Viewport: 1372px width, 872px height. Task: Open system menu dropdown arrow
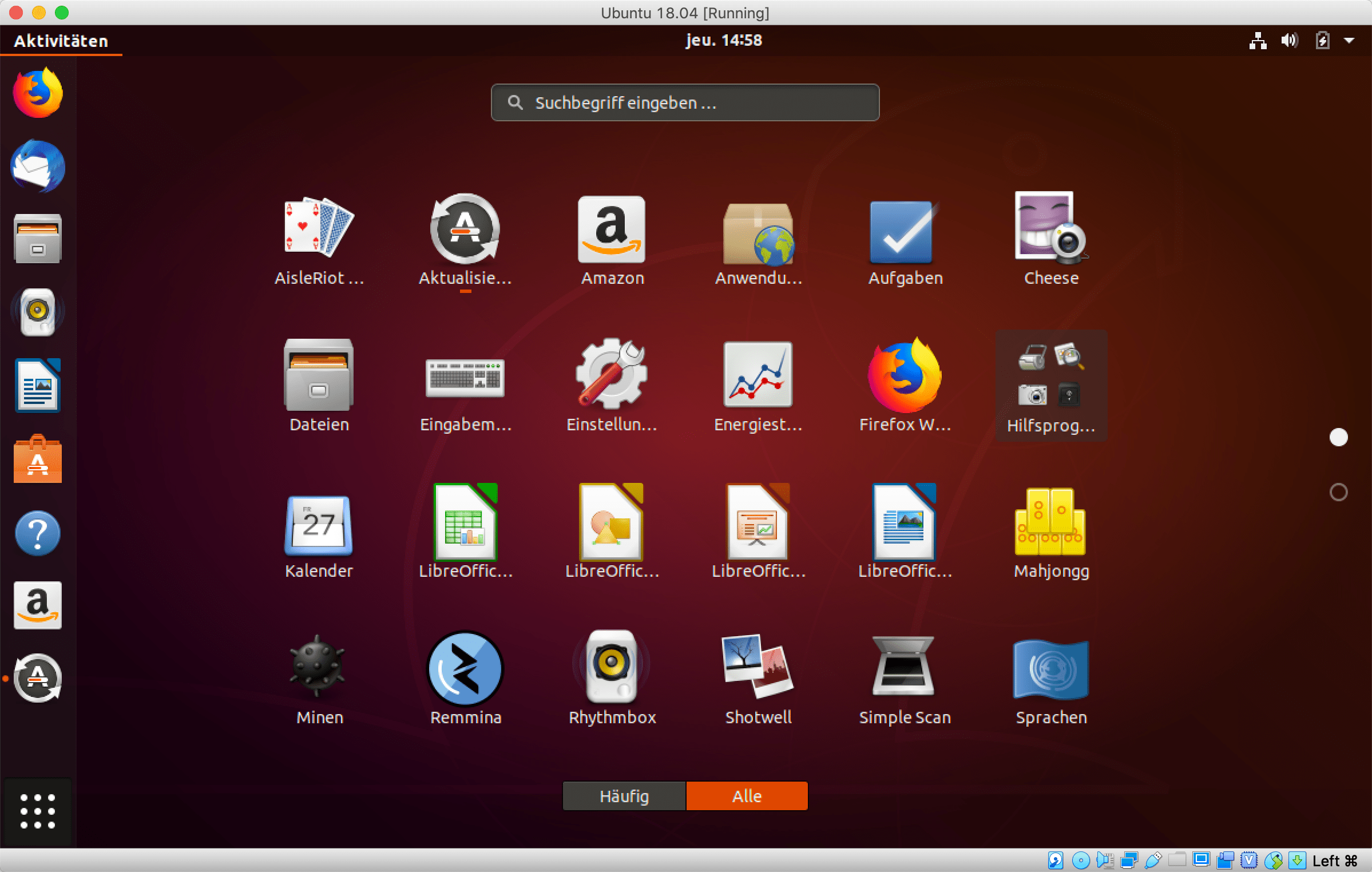pyautogui.click(x=1349, y=41)
